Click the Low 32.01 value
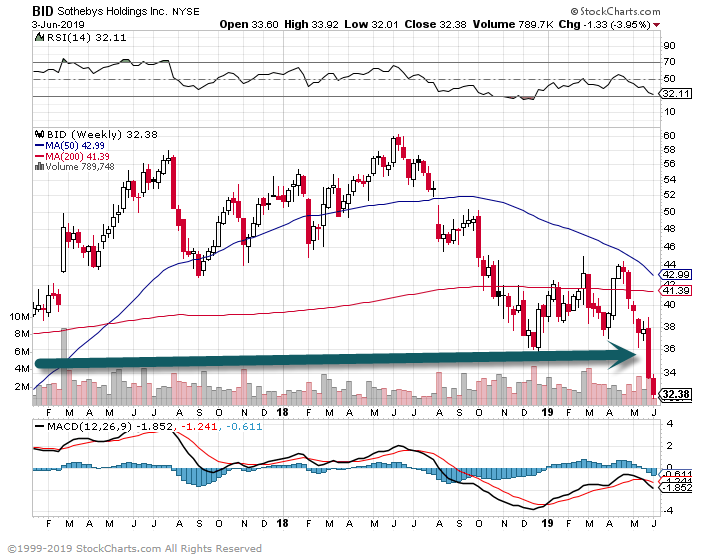This screenshot has width=718, height=559. (x=371, y=24)
